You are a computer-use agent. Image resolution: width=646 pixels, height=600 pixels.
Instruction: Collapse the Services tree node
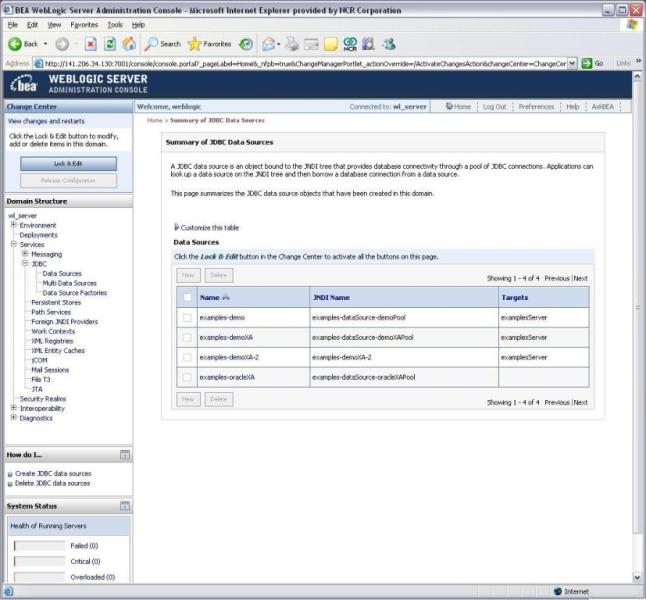[x=14, y=244]
